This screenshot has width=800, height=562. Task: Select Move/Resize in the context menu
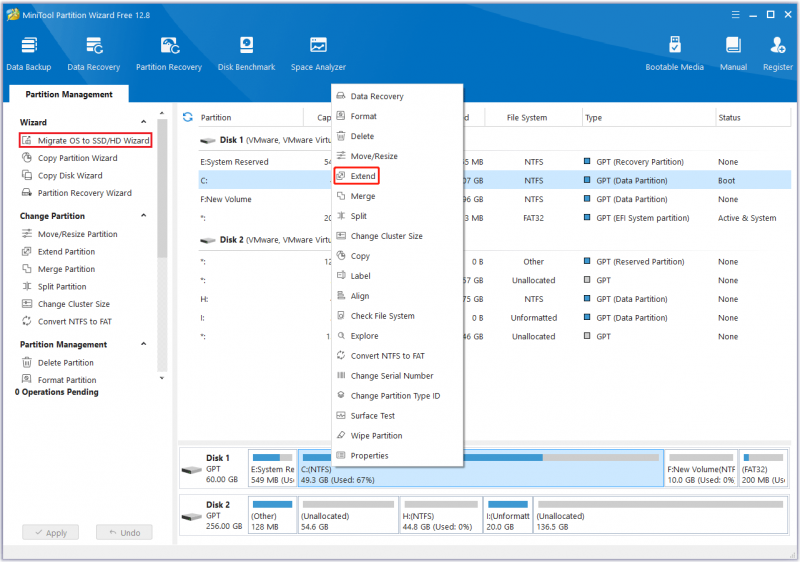397,156
